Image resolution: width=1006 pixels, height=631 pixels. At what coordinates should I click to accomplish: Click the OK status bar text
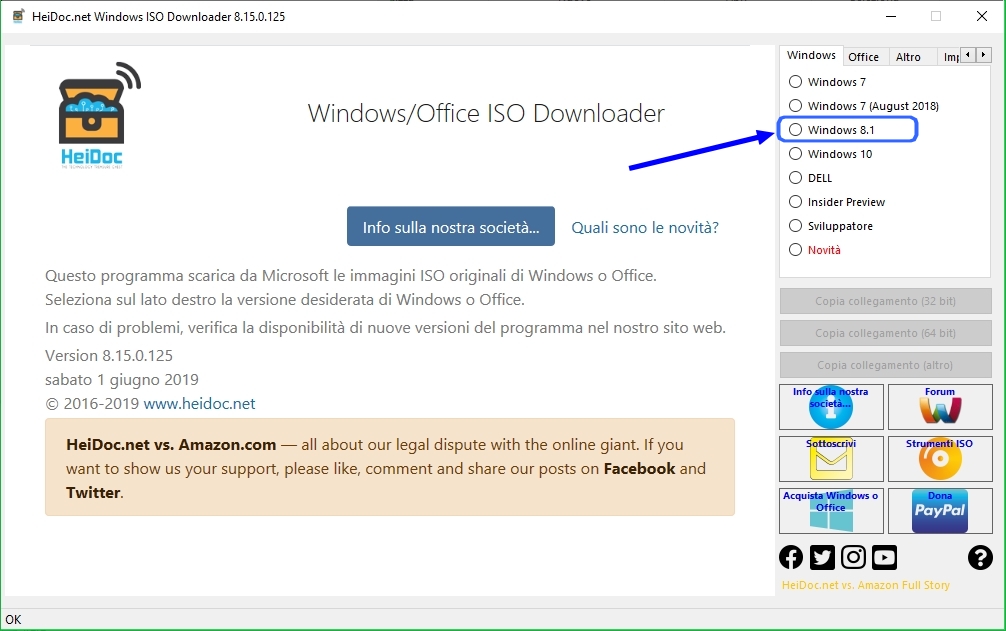pyautogui.click(x=13, y=619)
